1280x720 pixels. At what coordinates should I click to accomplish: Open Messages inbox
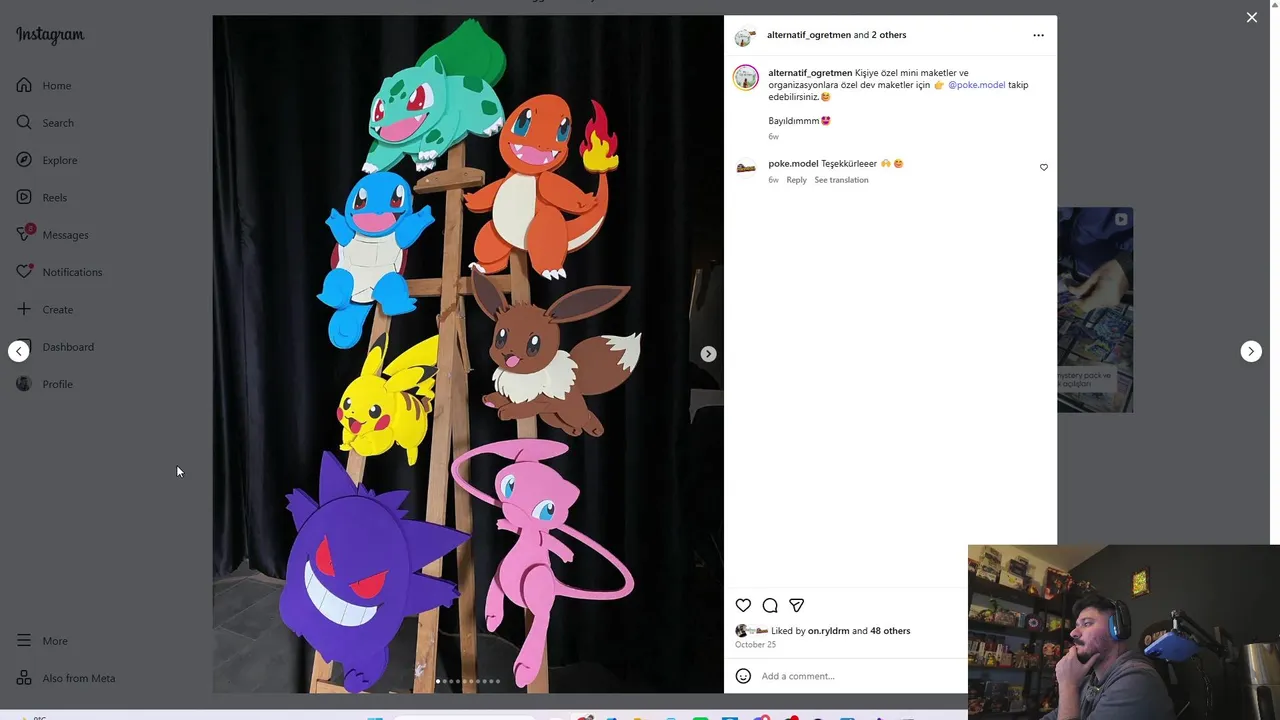(x=52, y=234)
